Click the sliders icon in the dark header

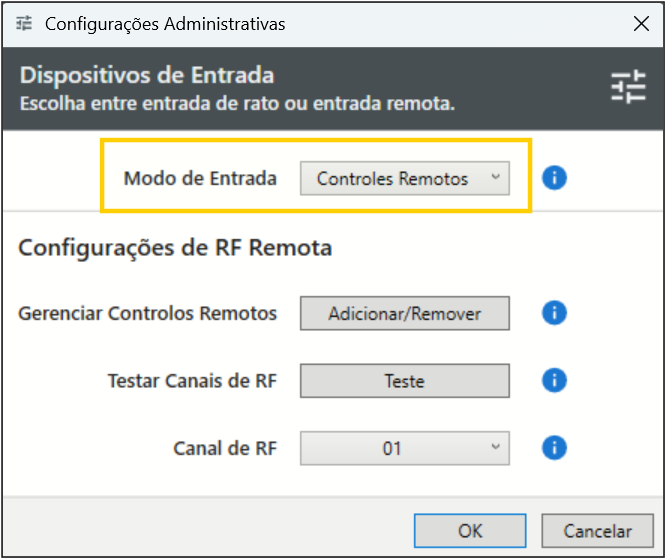point(629,88)
